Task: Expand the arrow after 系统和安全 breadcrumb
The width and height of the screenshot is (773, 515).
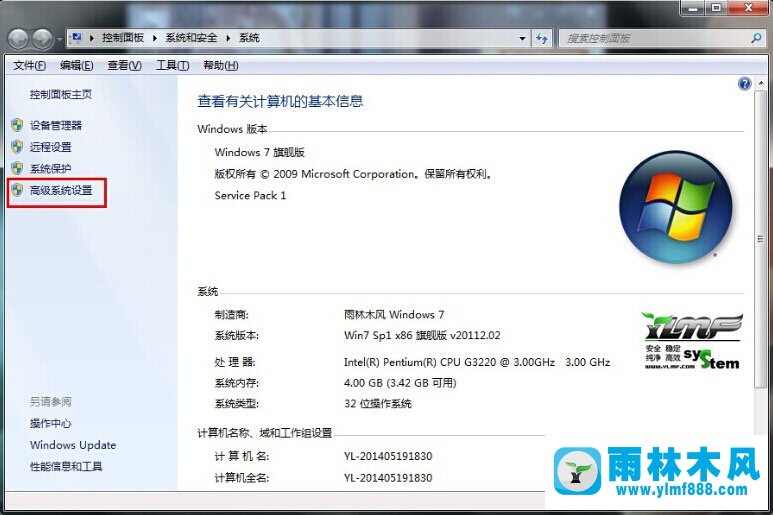Action: pyautogui.click(x=228, y=38)
